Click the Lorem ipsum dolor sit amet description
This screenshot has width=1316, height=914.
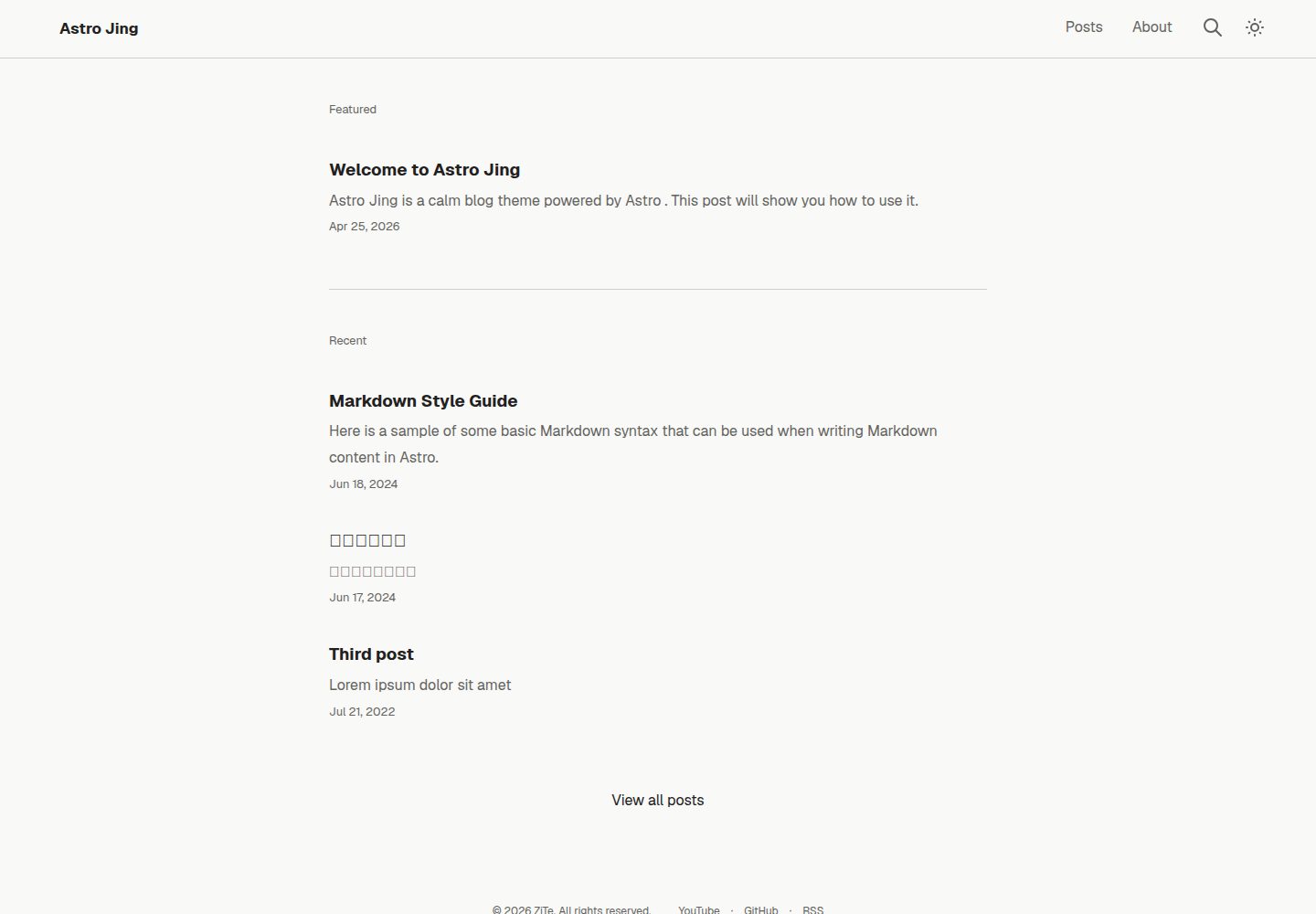pos(419,685)
